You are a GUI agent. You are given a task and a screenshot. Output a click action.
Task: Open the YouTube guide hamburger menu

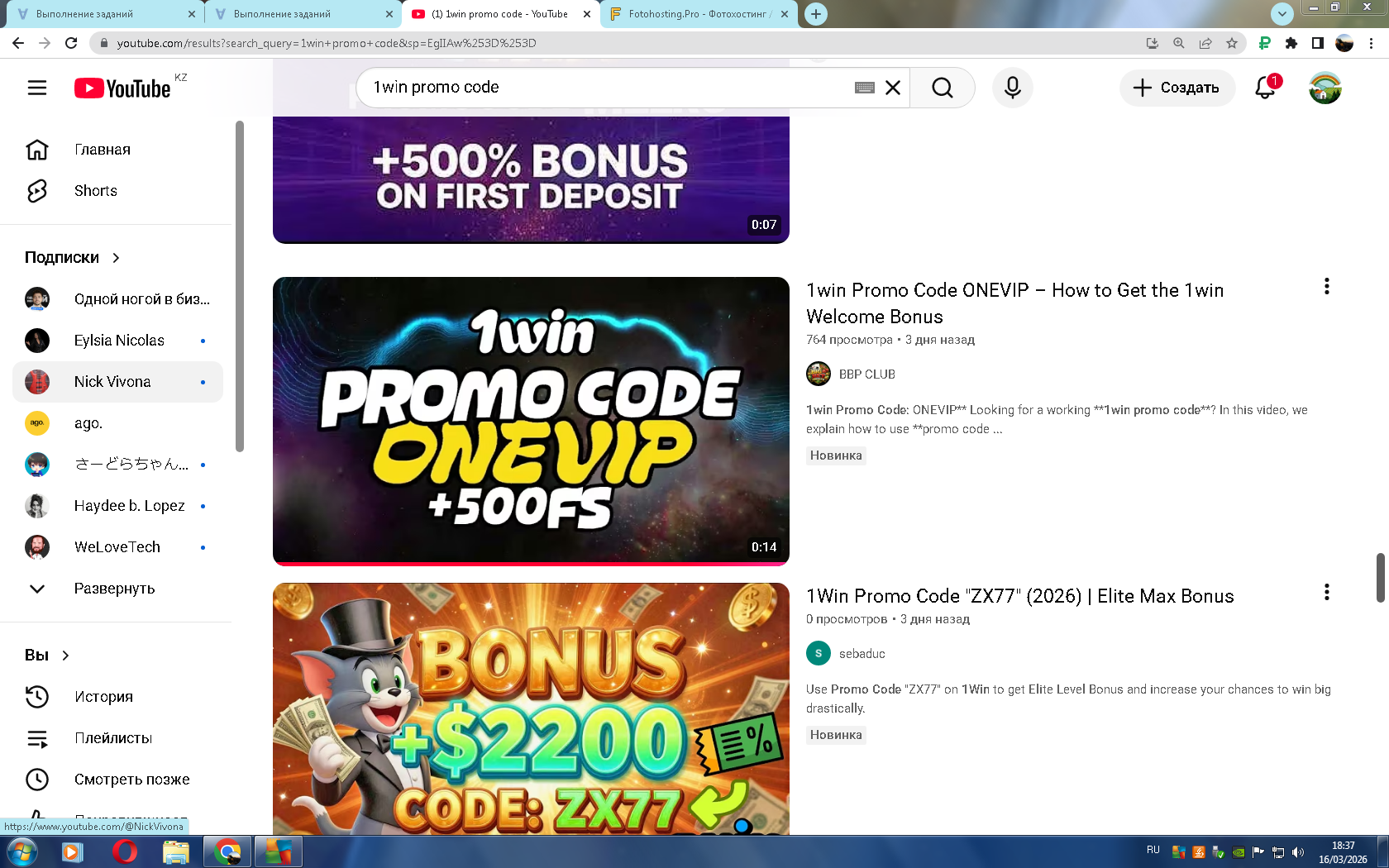tap(37, 88)
